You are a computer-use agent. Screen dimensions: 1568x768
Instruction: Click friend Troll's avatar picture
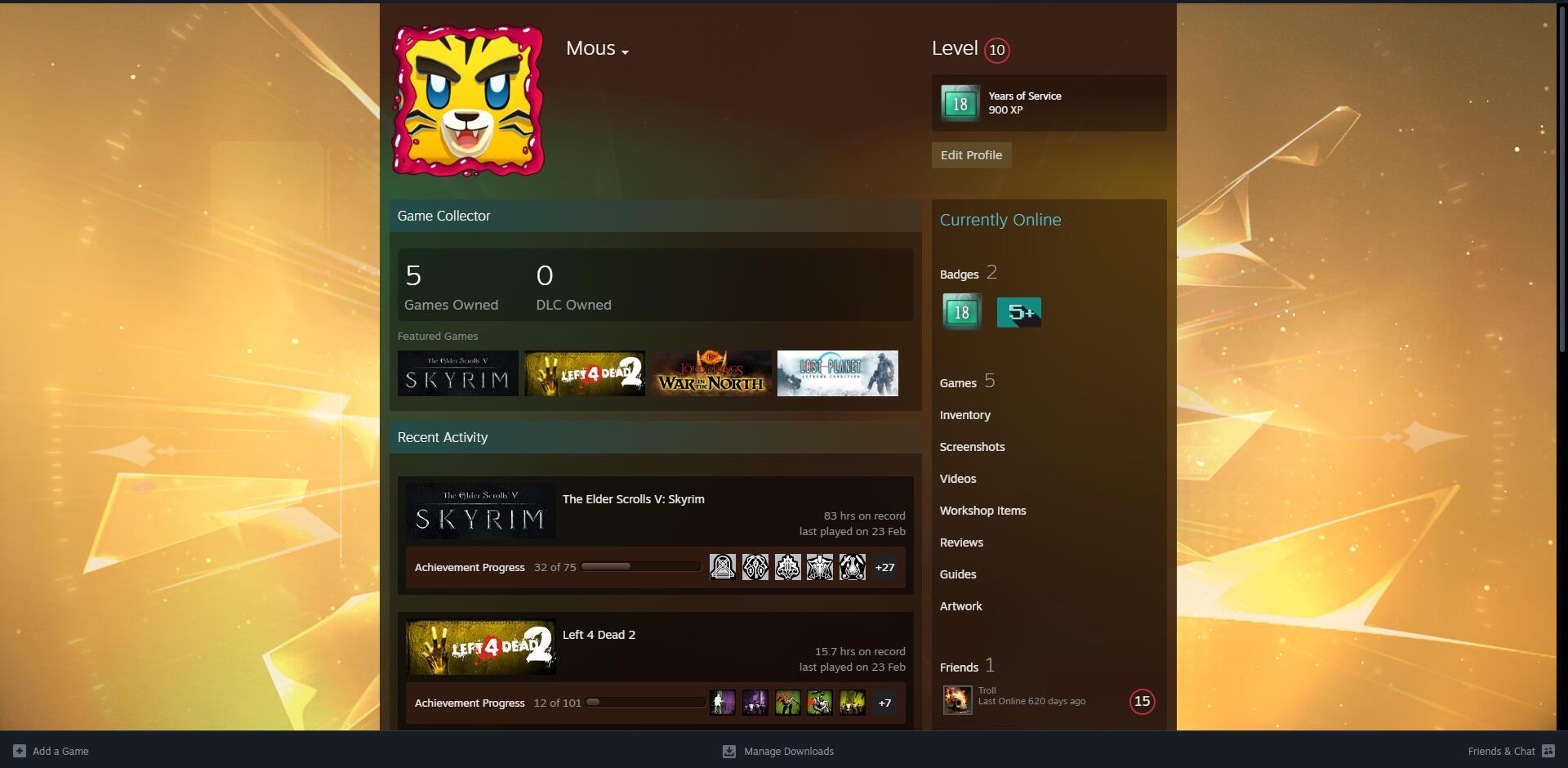pyautogui.click(x=957, y=700)
